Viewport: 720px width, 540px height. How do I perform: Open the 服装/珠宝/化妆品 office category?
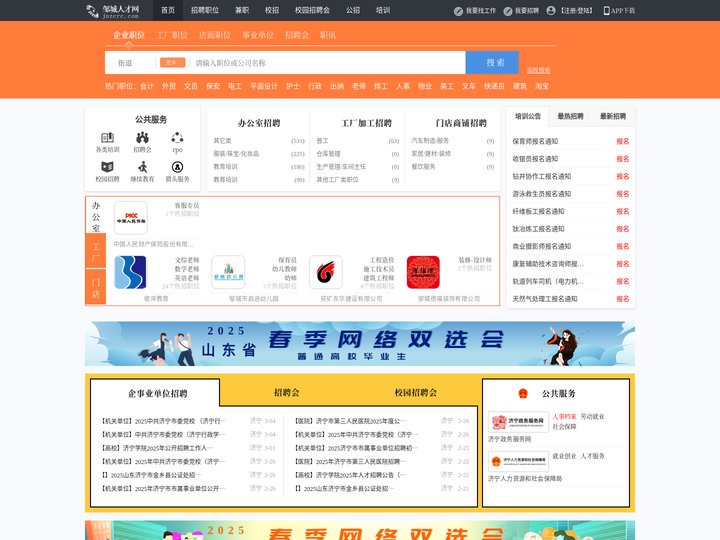[x=236, y=154]
